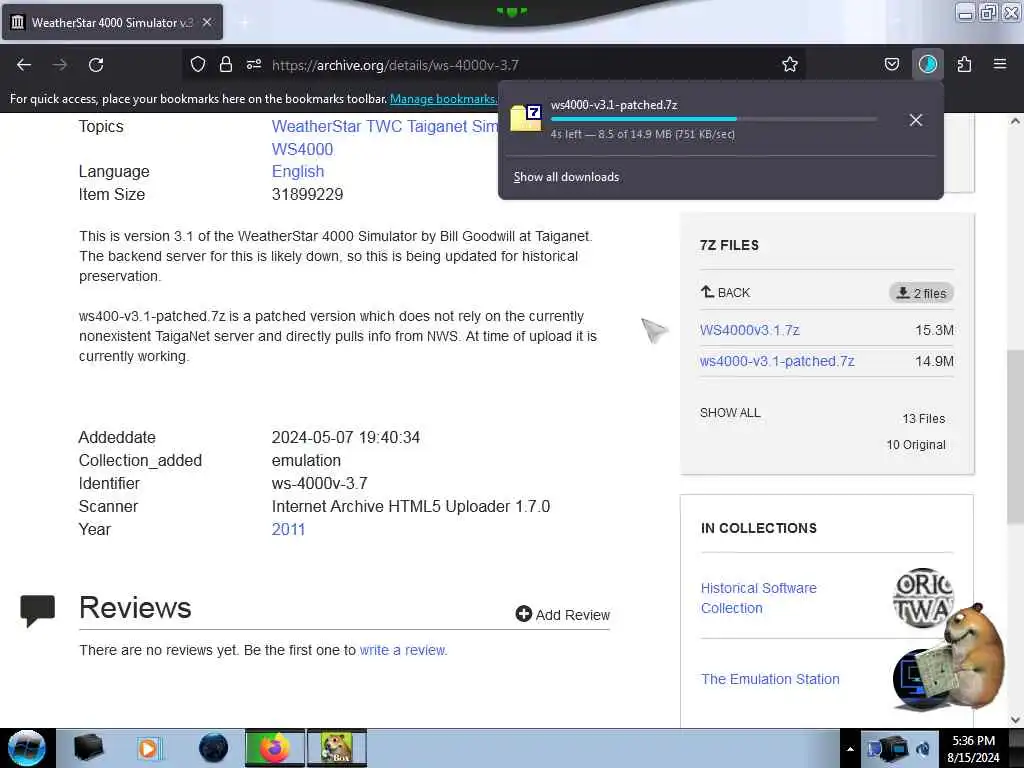Click the 10 Original count

[916, 445]
